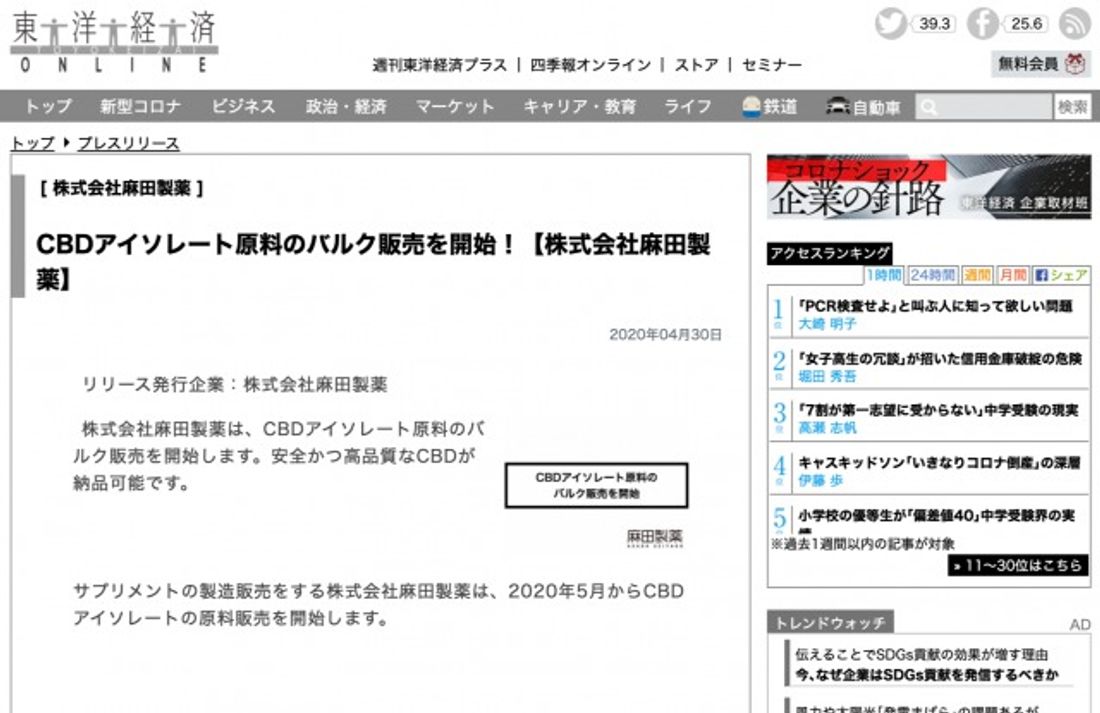Switch ranking to the 週間 tab

[x=977, y=275]
